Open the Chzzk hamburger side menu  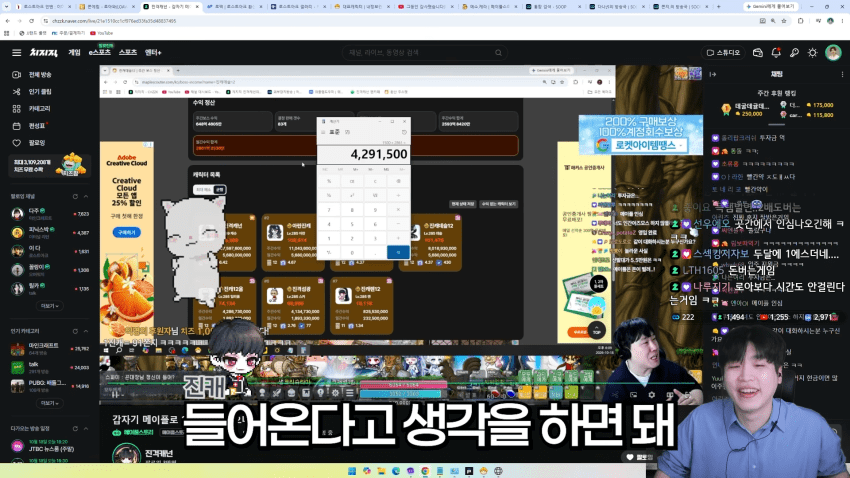tap(16, 53)
